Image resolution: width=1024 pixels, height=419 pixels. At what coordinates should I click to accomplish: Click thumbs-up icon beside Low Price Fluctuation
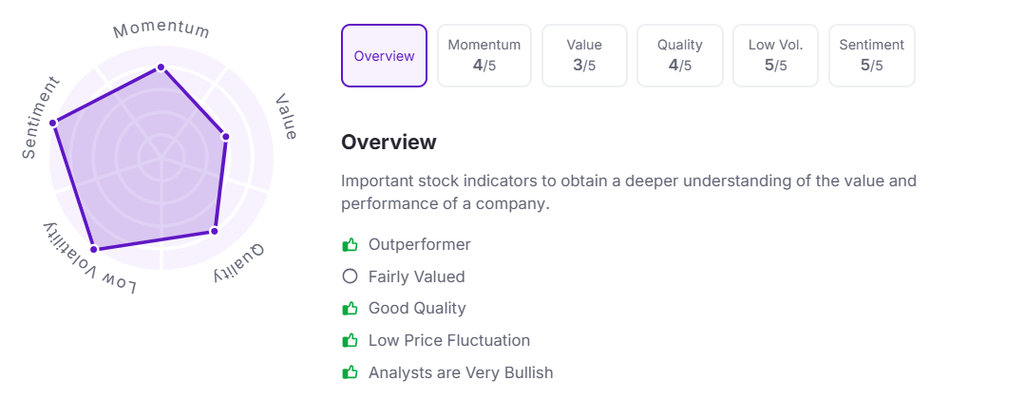pyautogui.click(x=350, y=341)
